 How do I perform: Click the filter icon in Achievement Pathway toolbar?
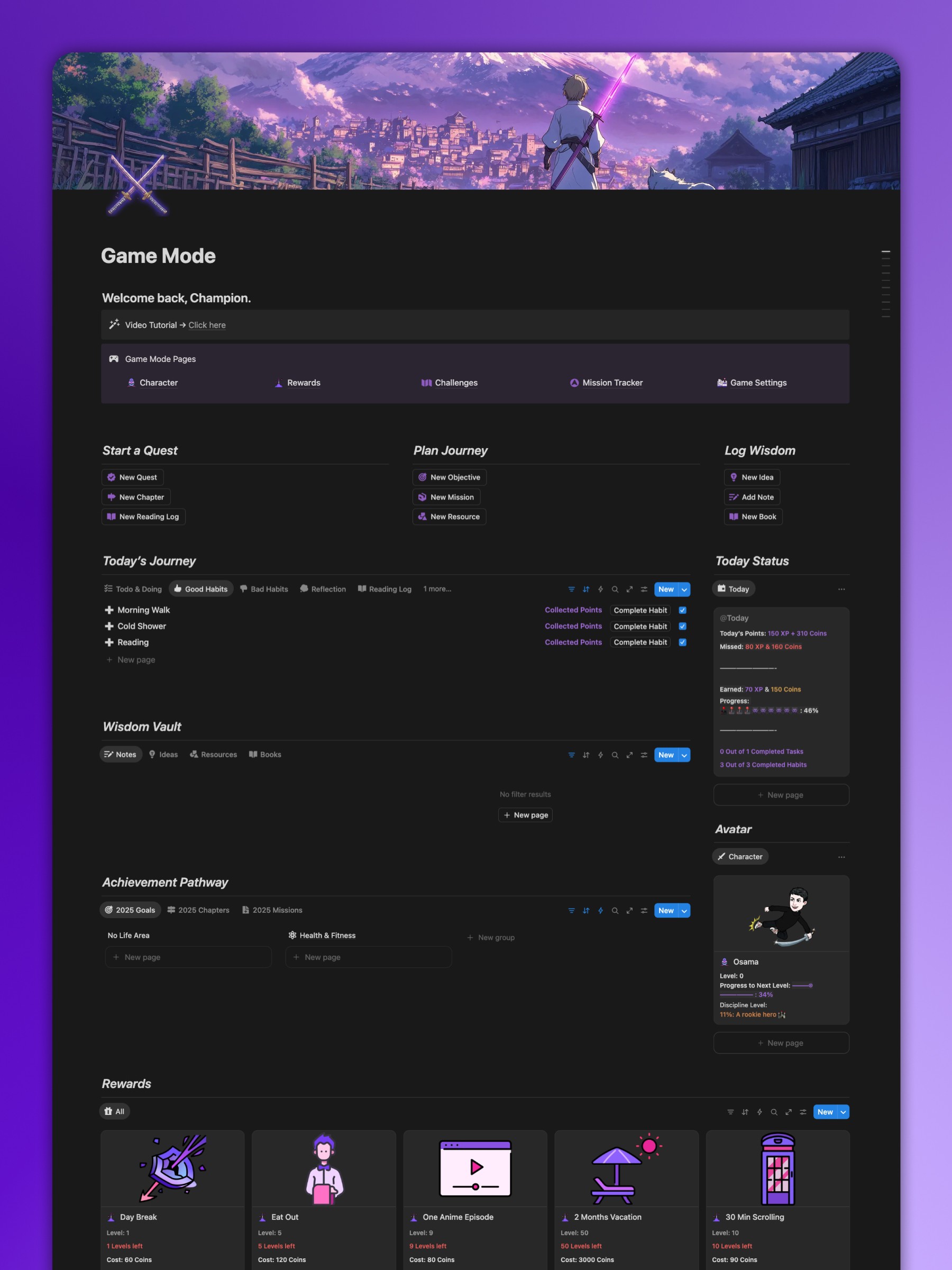coord(572,911)
